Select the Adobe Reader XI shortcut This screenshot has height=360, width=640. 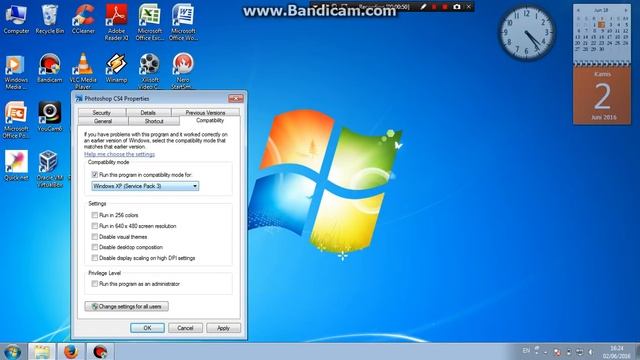click(116, 22)
